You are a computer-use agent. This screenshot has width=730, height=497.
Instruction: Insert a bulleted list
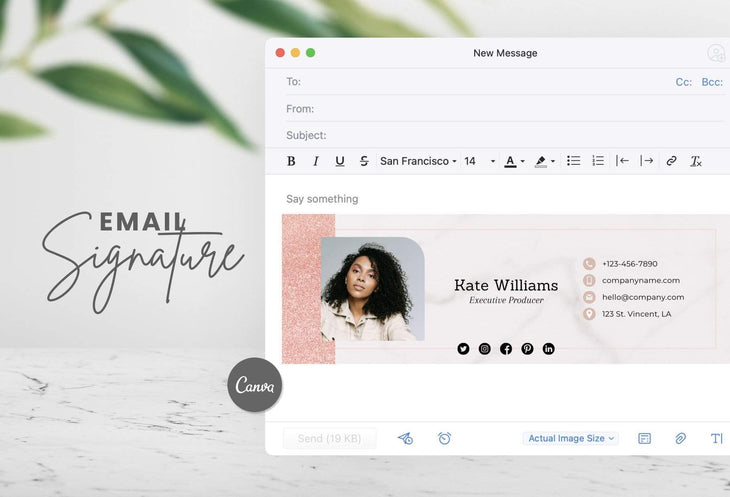(x=574, y=161)
